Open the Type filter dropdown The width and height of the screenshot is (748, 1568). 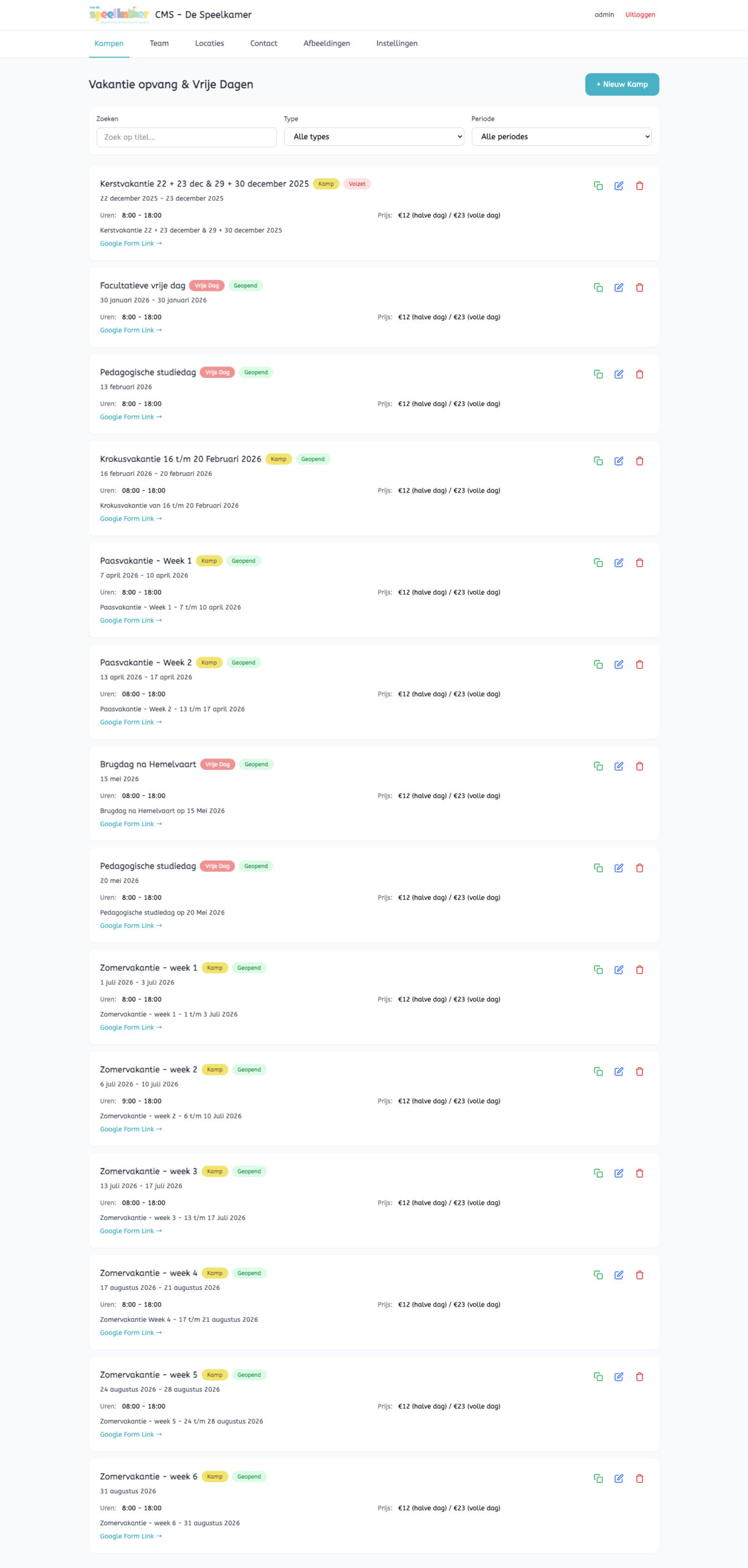click(374, 137)
